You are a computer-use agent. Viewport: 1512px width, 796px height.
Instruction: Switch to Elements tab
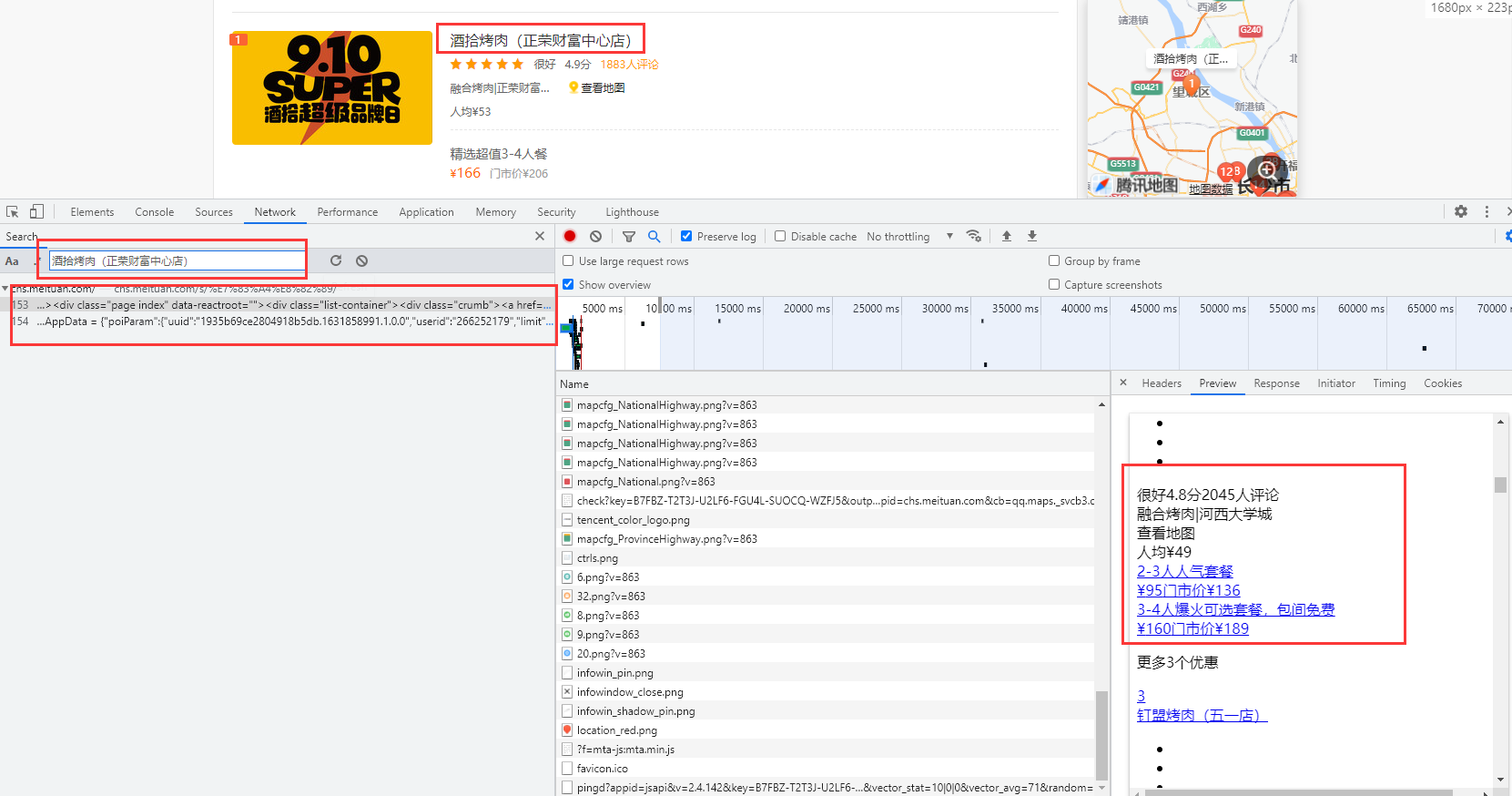click(x=92, y=212)
